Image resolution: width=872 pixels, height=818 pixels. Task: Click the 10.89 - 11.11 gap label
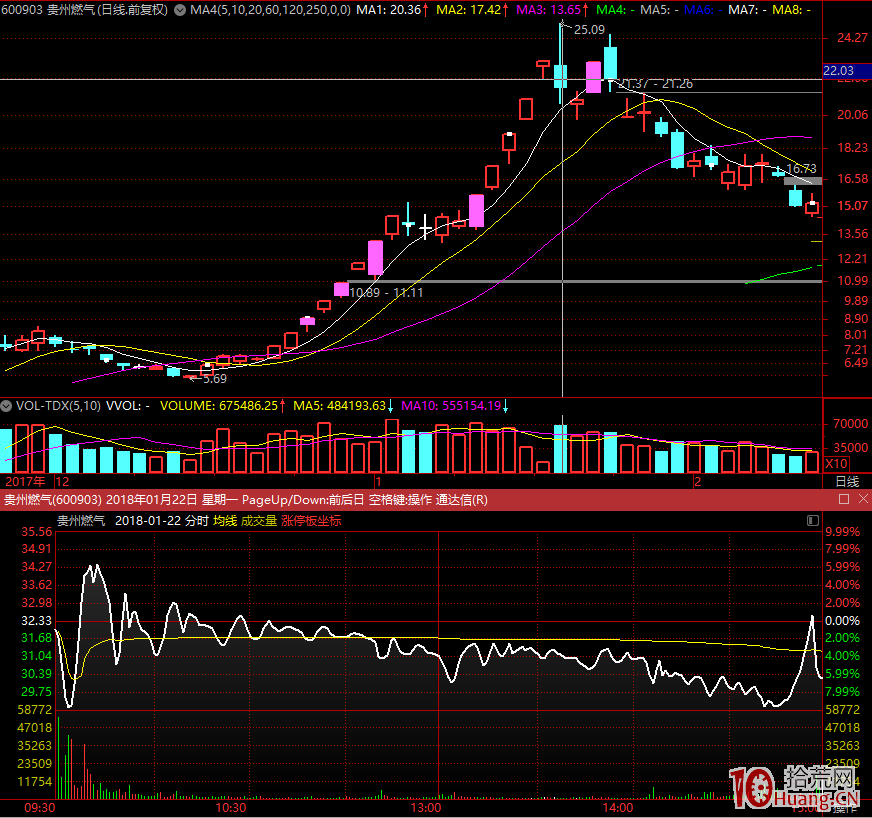387,293
